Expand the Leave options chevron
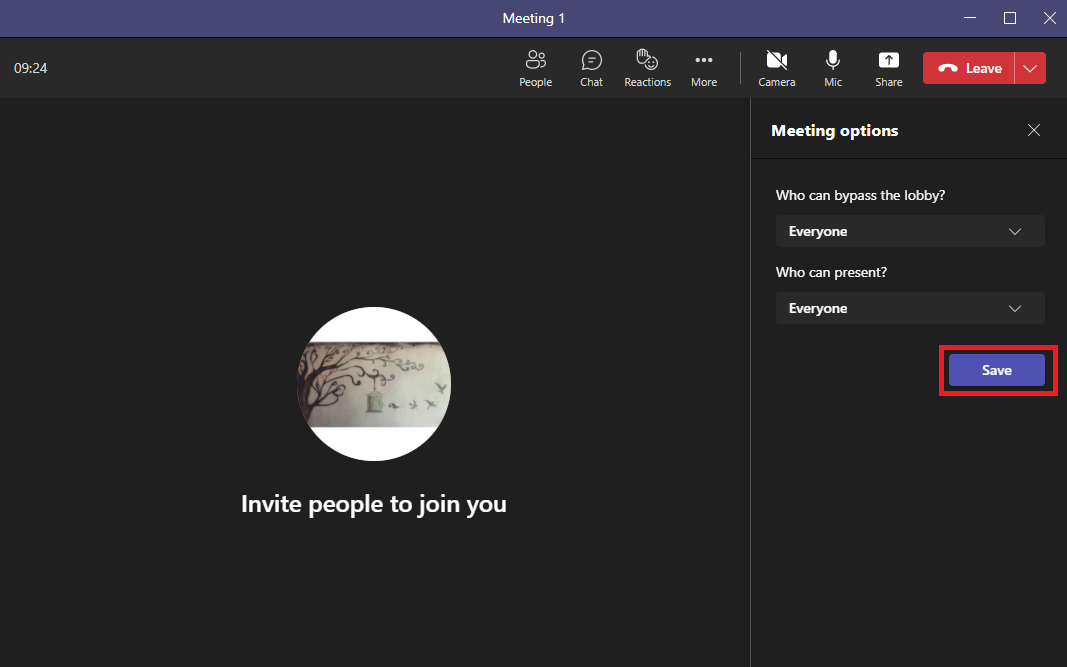The width and height of the screenshot is (1067, 667). pyautogui.click(x=1030, y=68)
